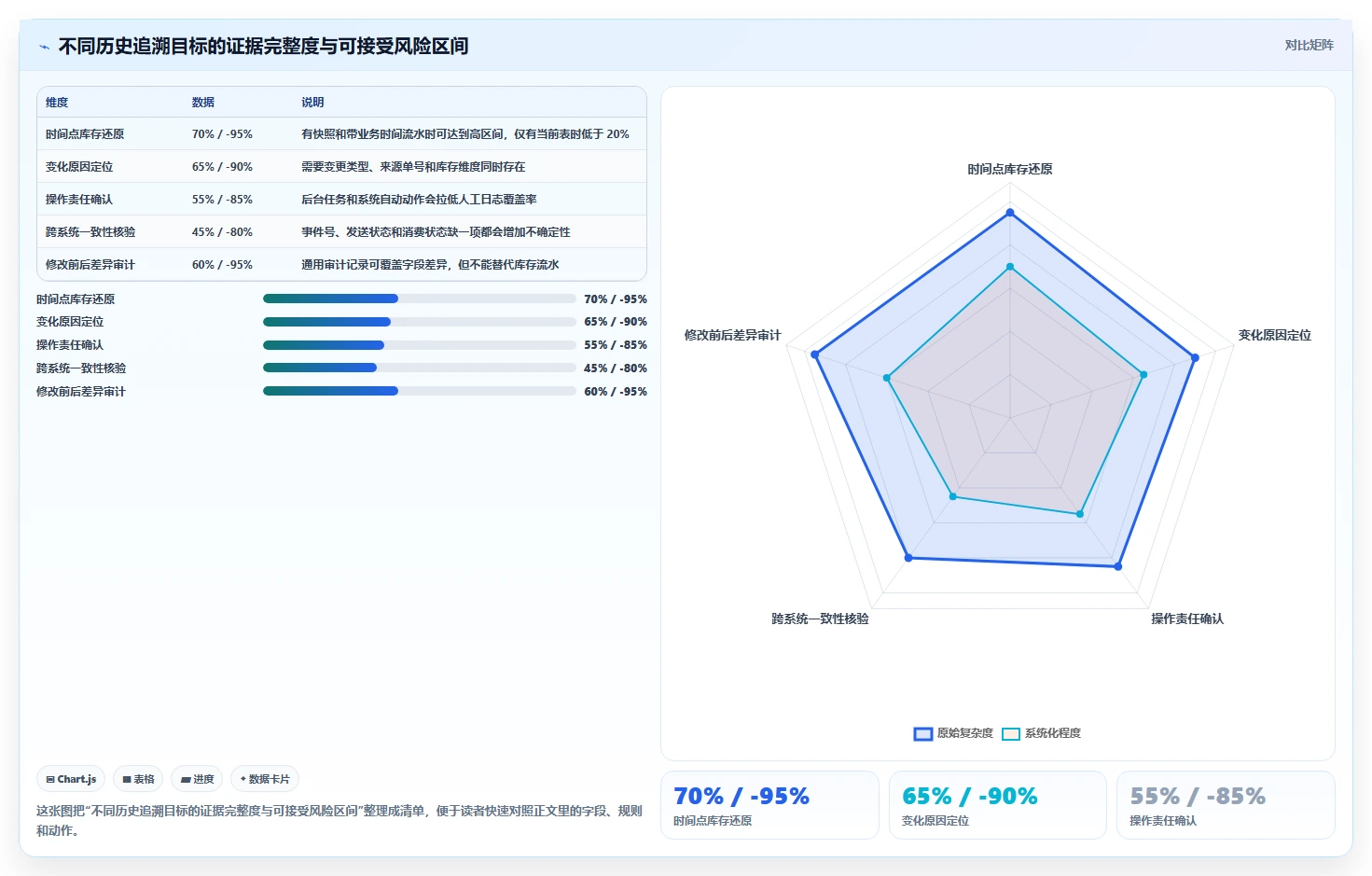Click the 变化原因定位 radar axis label
Screen dimensions: 1372x876
[1275, 335]
